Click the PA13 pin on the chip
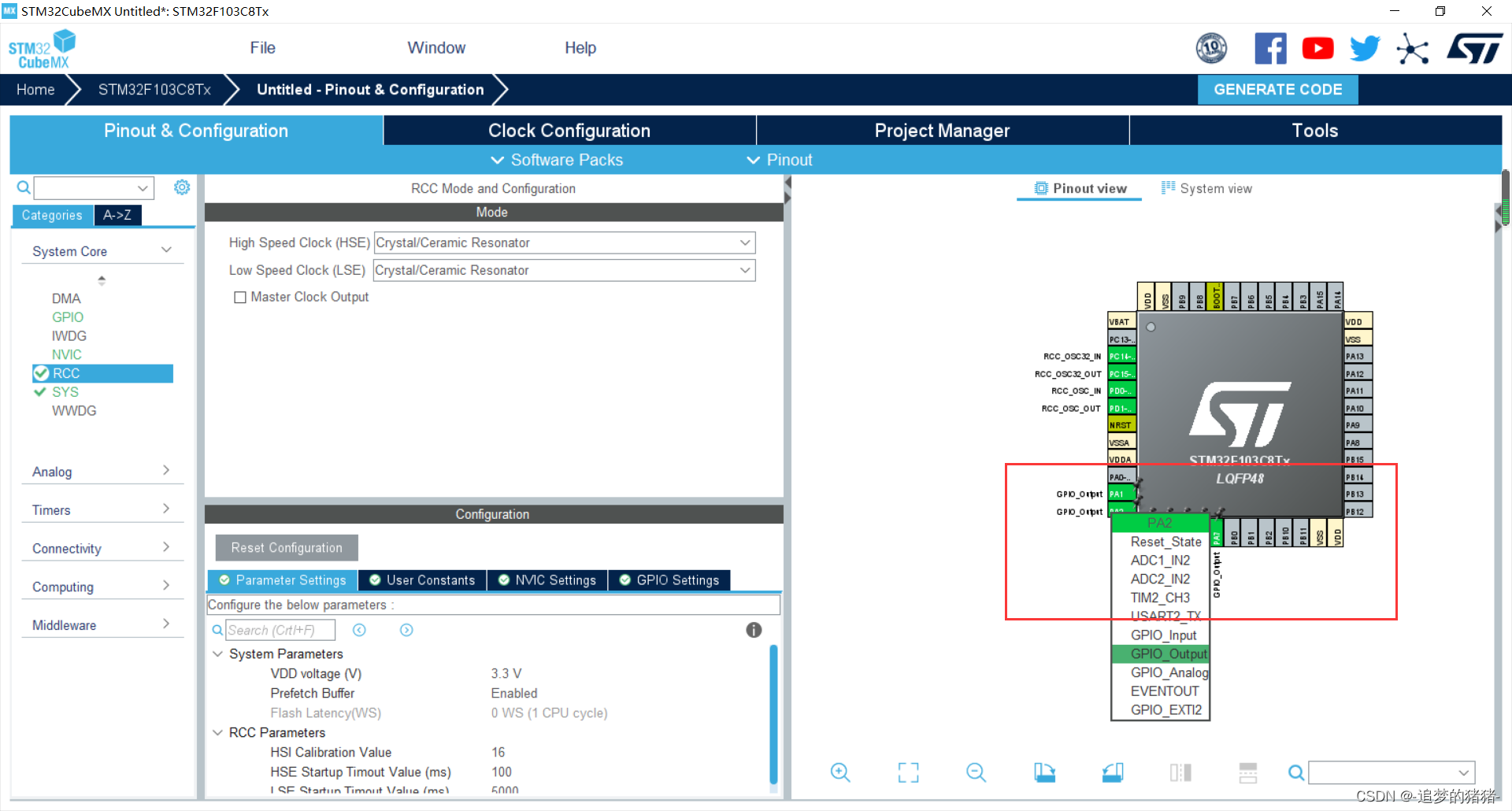Screen dimensions: 1512x811 click(1358, 356)
